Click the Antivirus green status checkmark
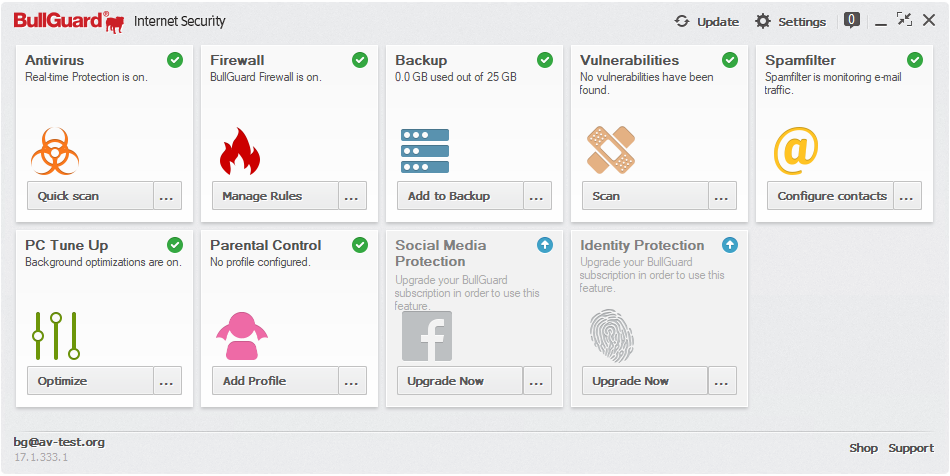The width and height of the screenshot is (950, 476). coord(175,60)
